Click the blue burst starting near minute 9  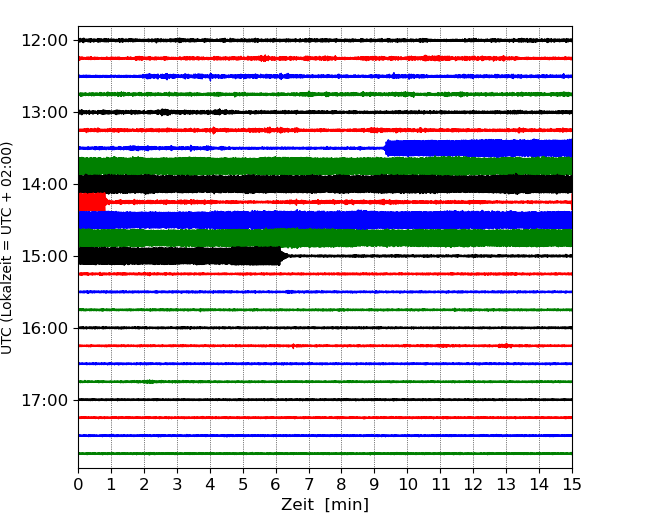(x=478, y=148)
